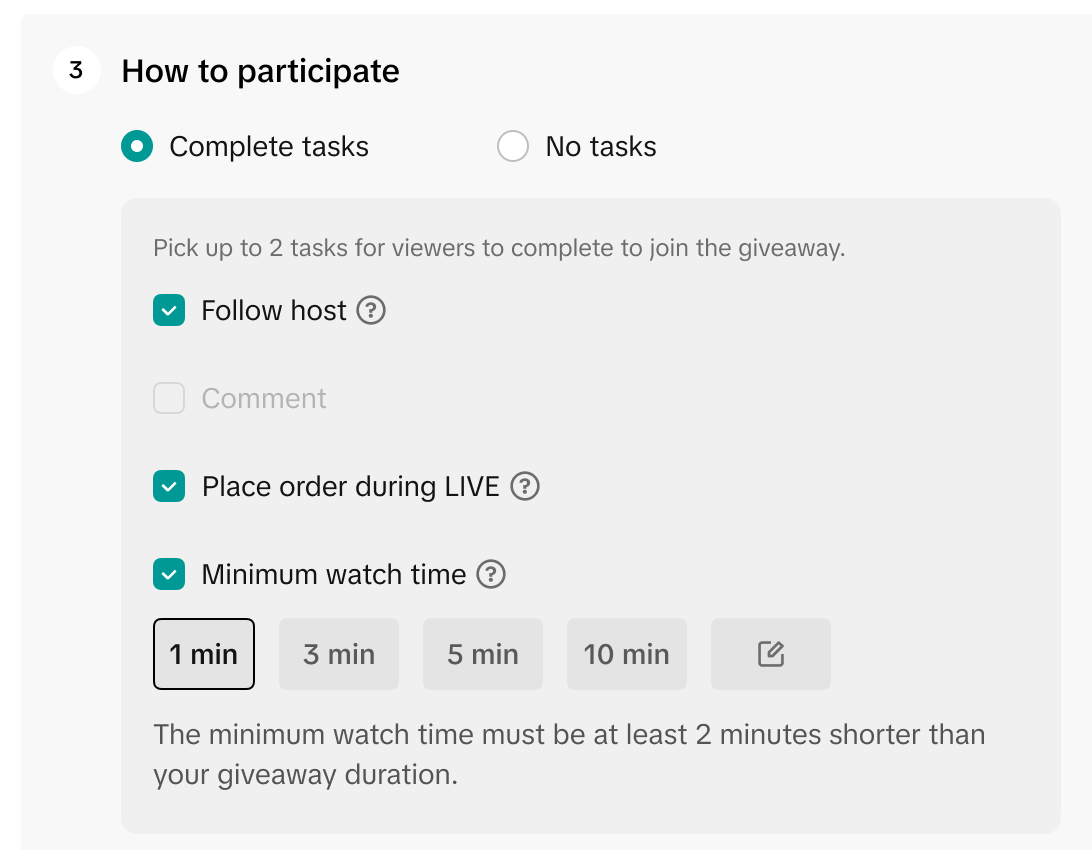Screen dimensions: 1092x850
Task: Toggle the Minimum watch time checkbox
Action: pyautogui.click(x=169, y=575)
